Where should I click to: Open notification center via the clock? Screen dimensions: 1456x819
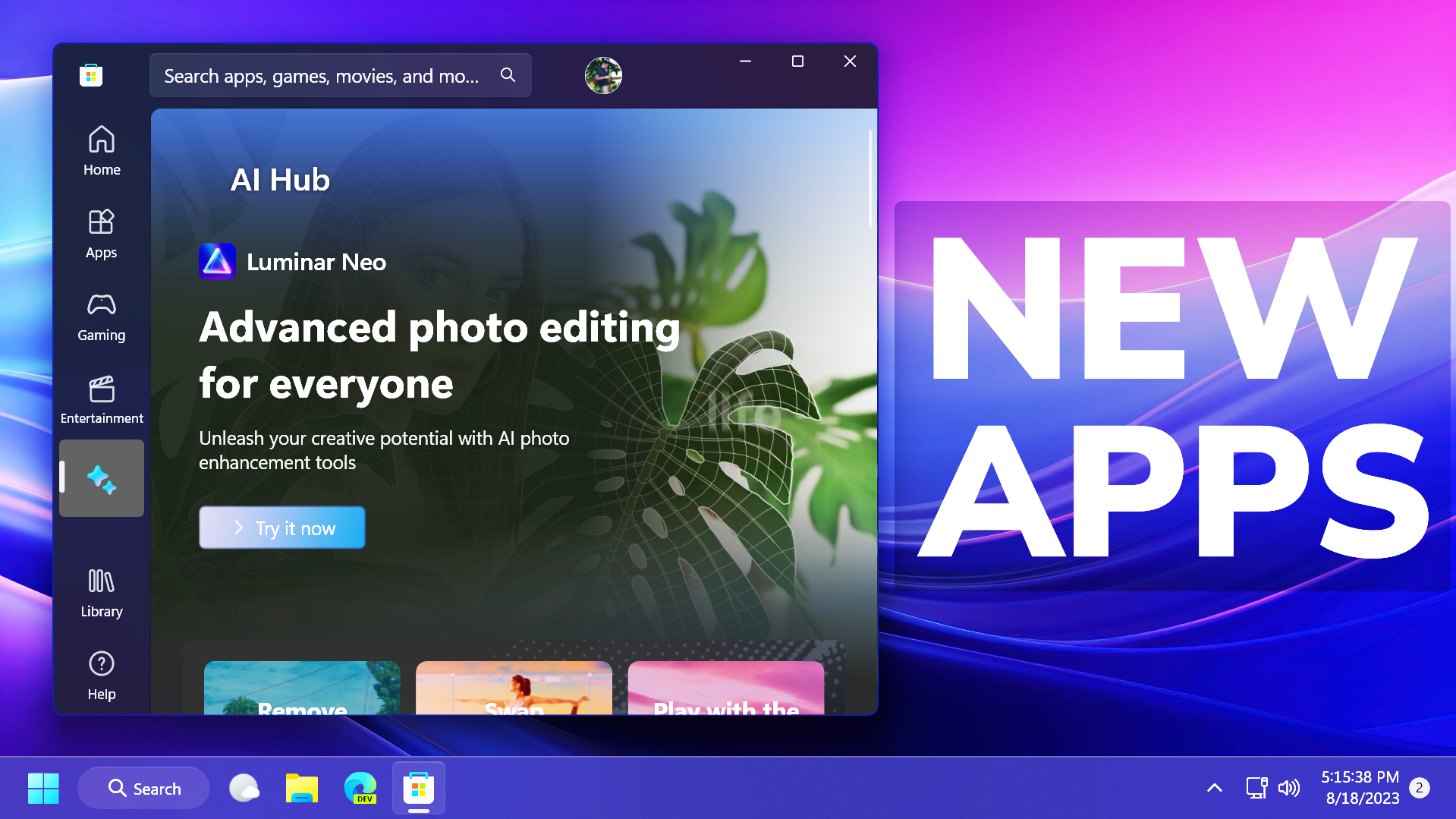(x=1361, y=788)
